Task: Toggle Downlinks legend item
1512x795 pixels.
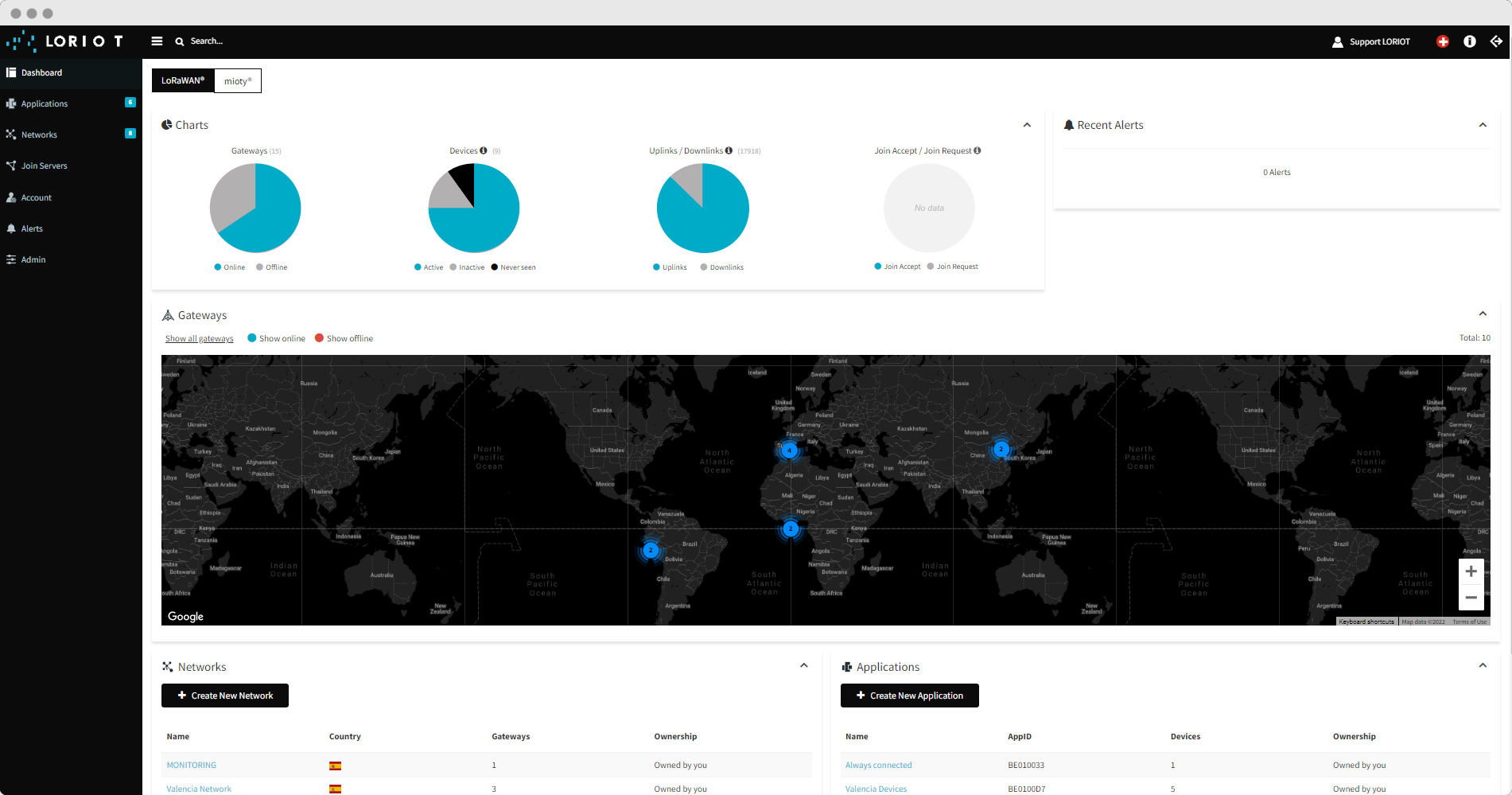Action: click(x=722, y=267)
